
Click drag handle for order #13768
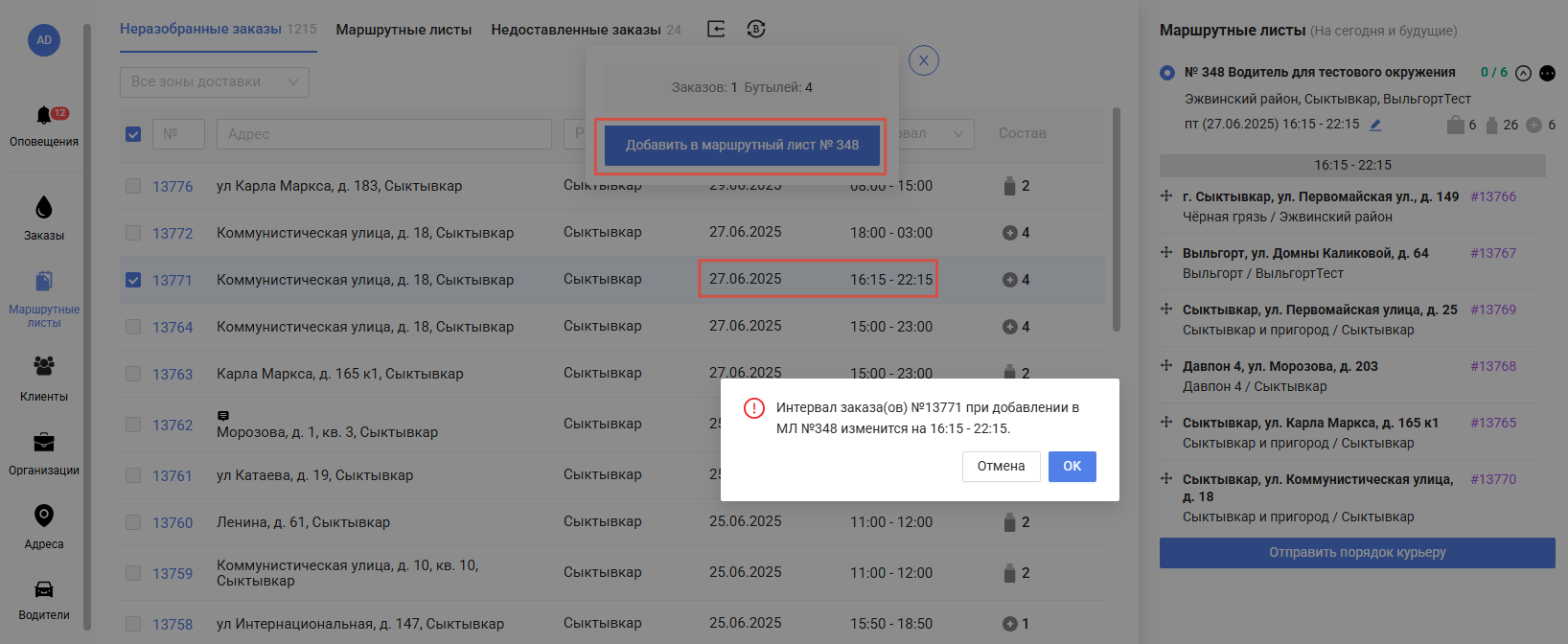coord(1166,365)
